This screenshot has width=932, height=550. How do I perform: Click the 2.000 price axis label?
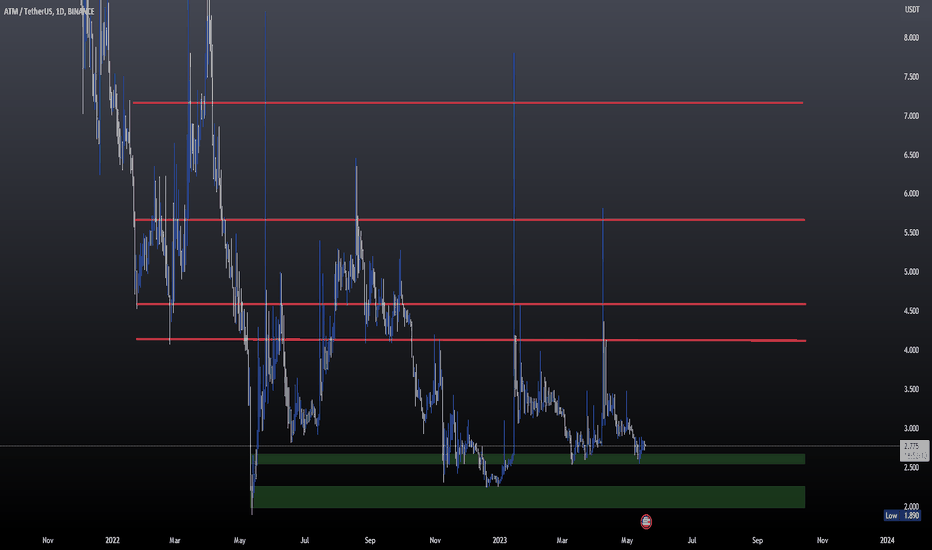click(x=911, y=506)
